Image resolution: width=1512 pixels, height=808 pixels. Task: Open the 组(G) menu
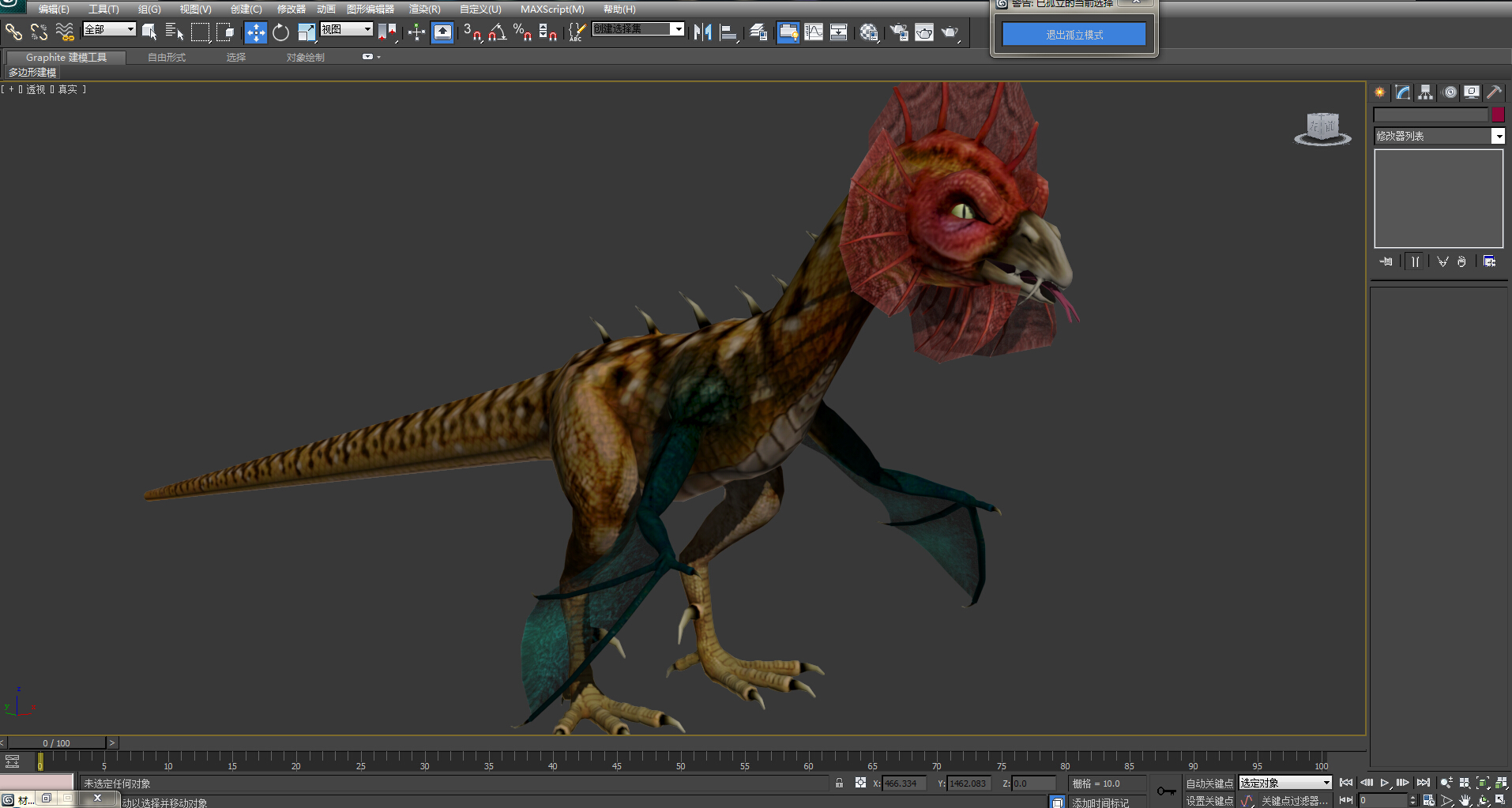pyautogui.click(x=149, y=9)
